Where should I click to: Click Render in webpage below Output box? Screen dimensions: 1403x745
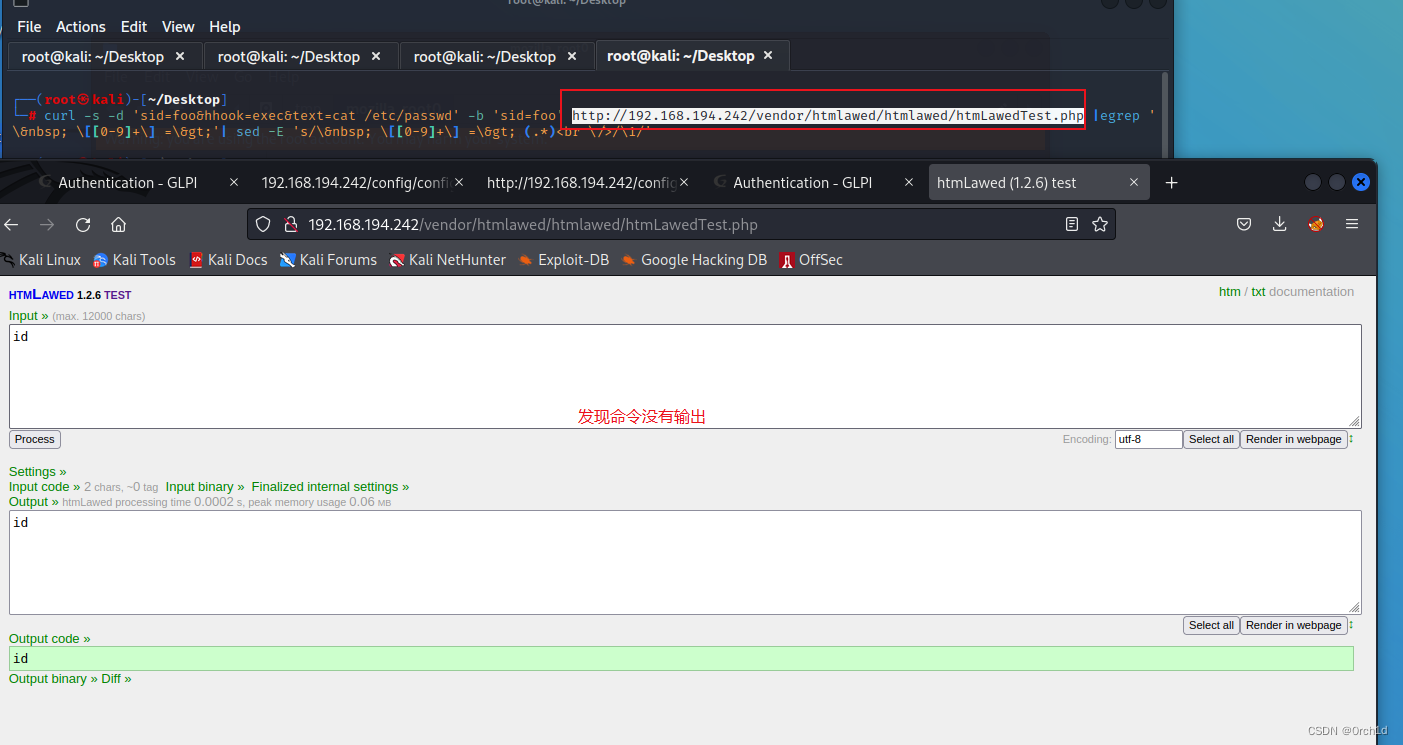1293,625
